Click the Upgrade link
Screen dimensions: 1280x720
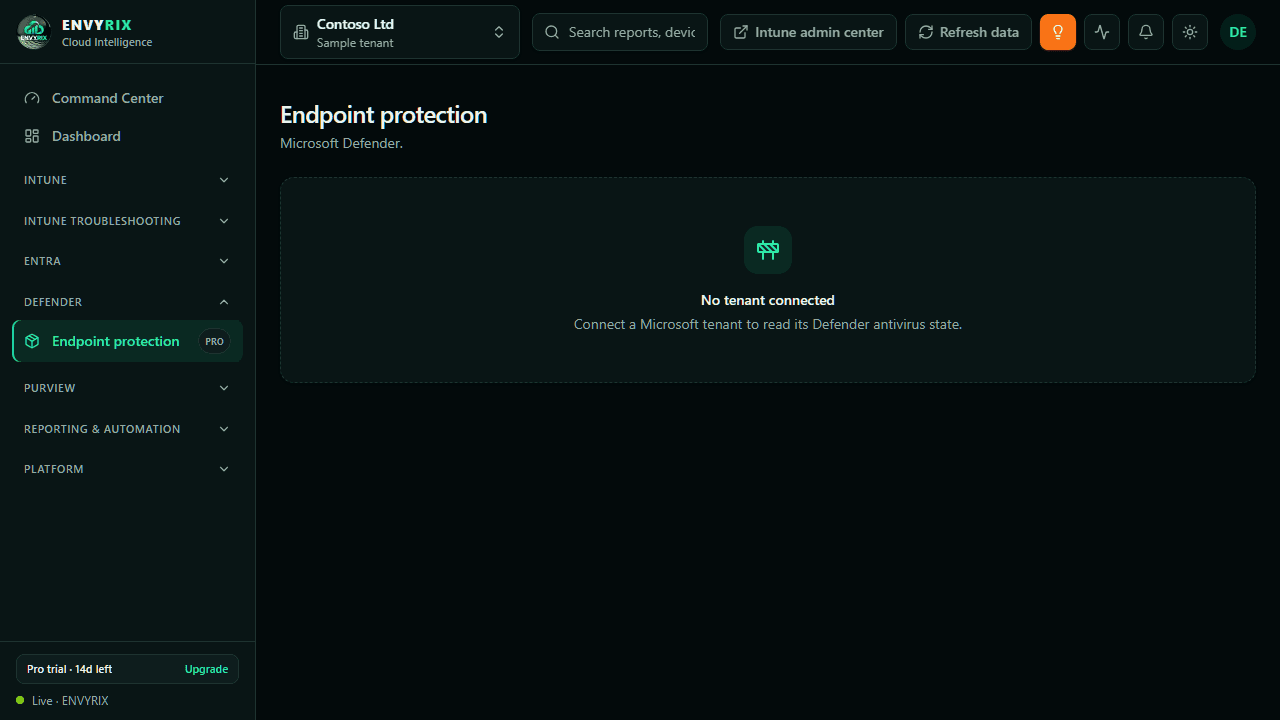click(206, 669)
